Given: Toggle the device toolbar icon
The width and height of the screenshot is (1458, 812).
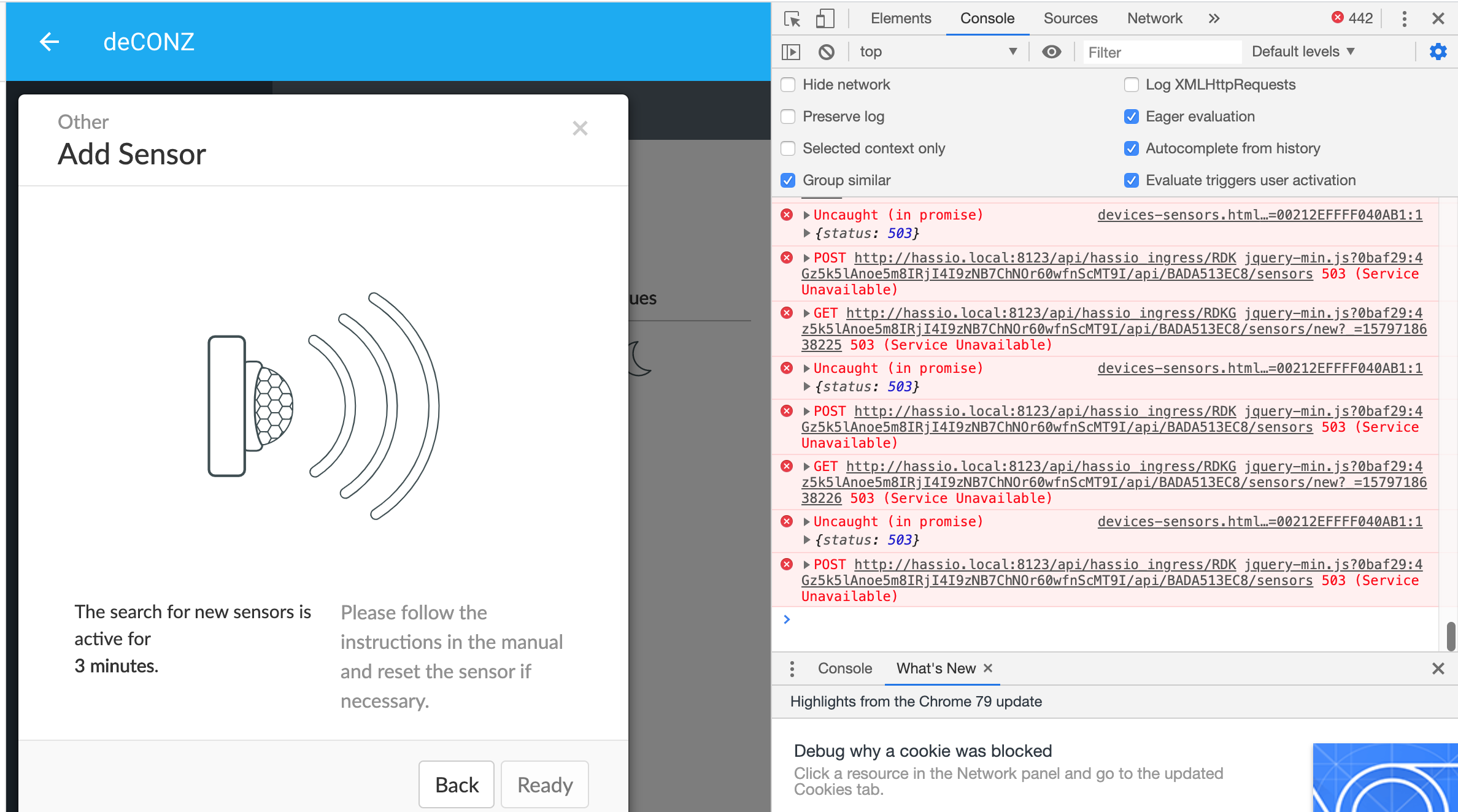Looking at the screenshot, I should click(x=824, y=18).
